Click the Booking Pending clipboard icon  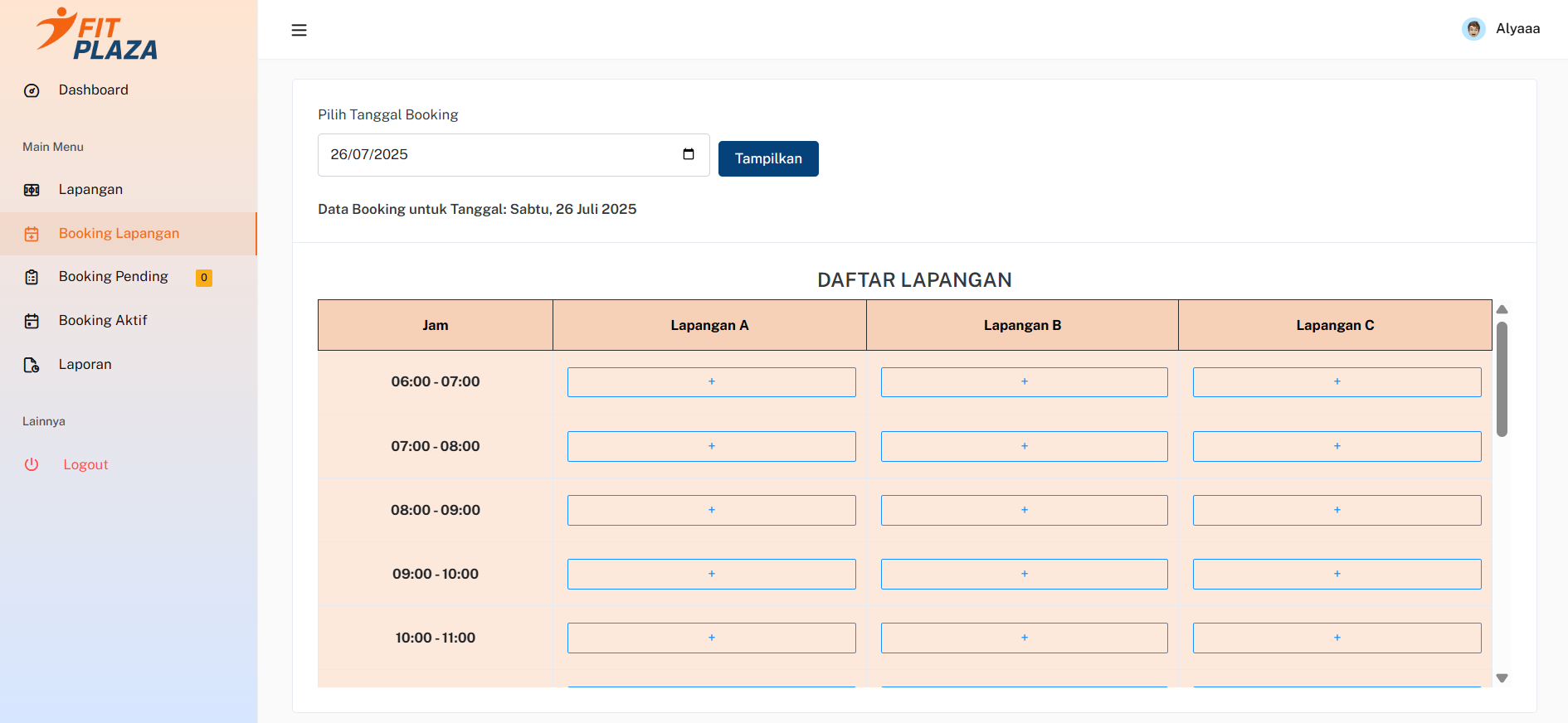tap(32, 277)
